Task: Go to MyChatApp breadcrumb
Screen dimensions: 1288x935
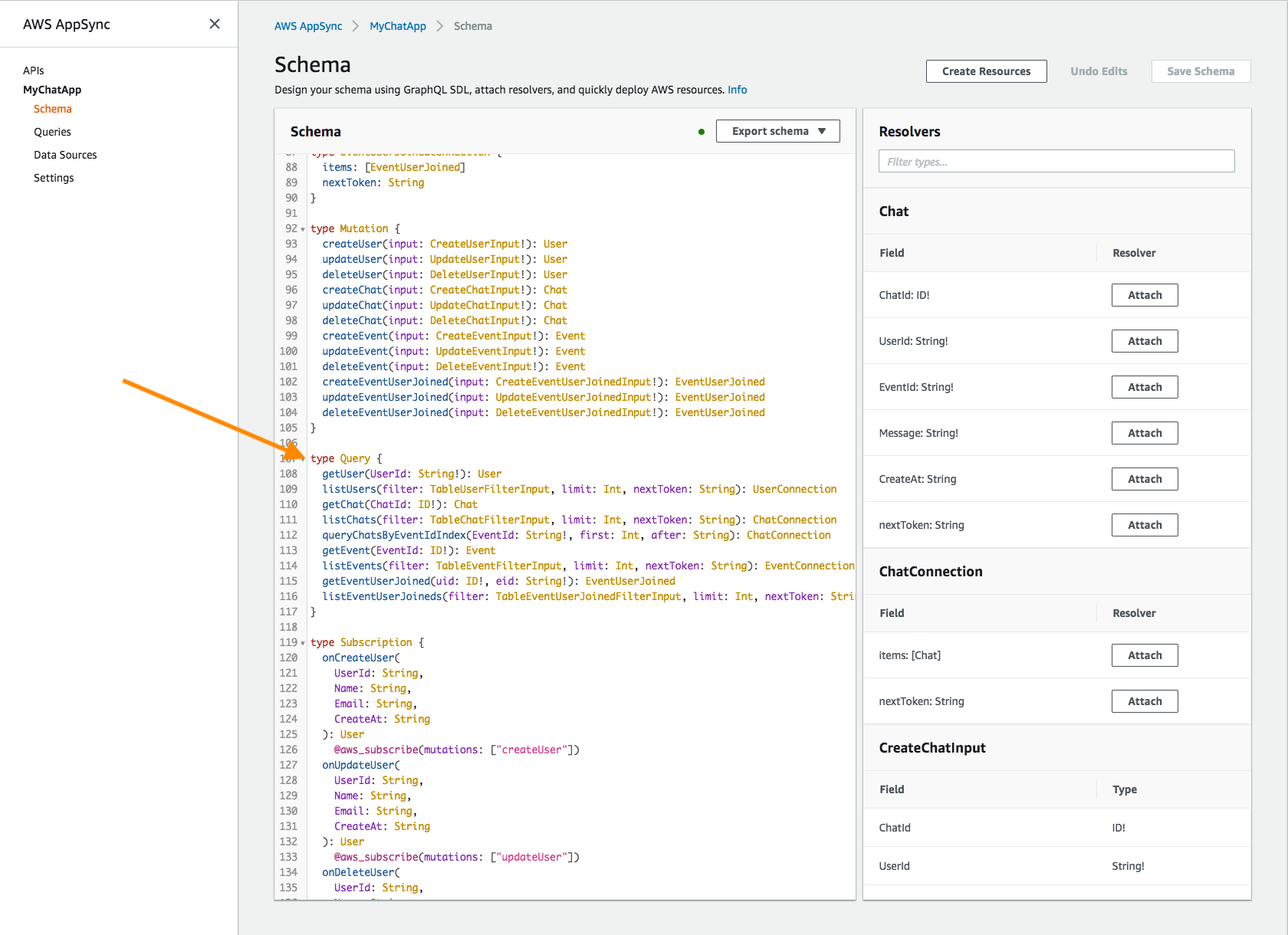Action: (x=398, y=26)
